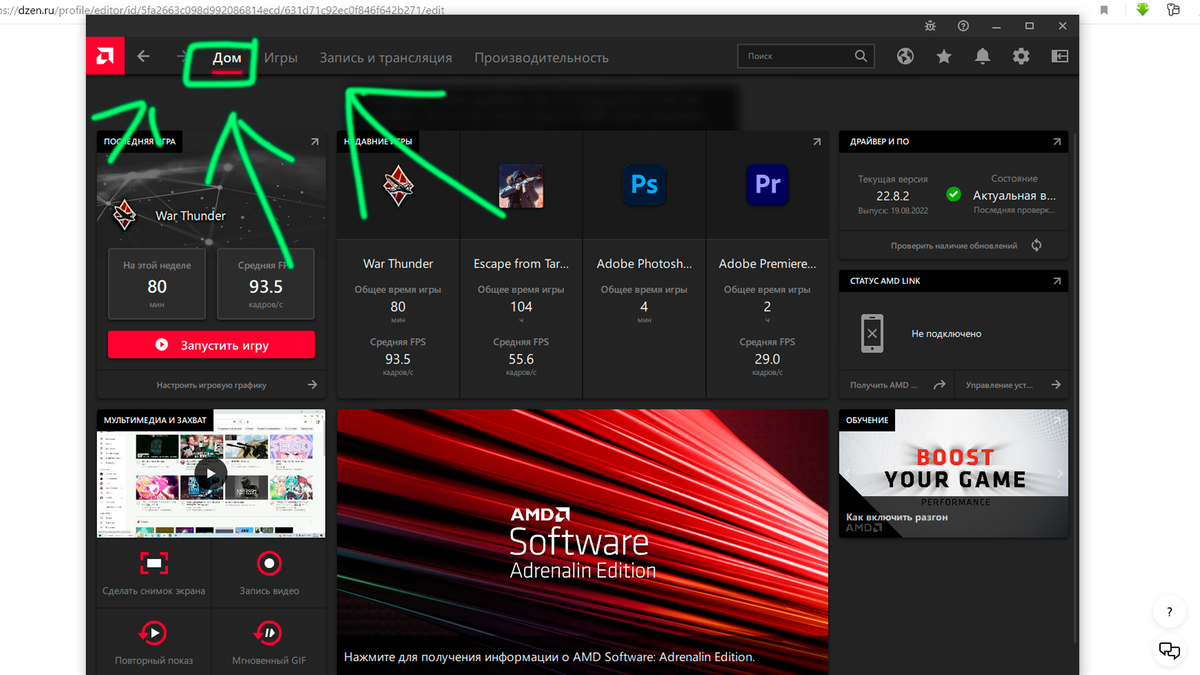The width and height of the screenshot is (1200, 675).
Task: Click Escape from Tarkov 104 hours value
Action: point(521,307)
